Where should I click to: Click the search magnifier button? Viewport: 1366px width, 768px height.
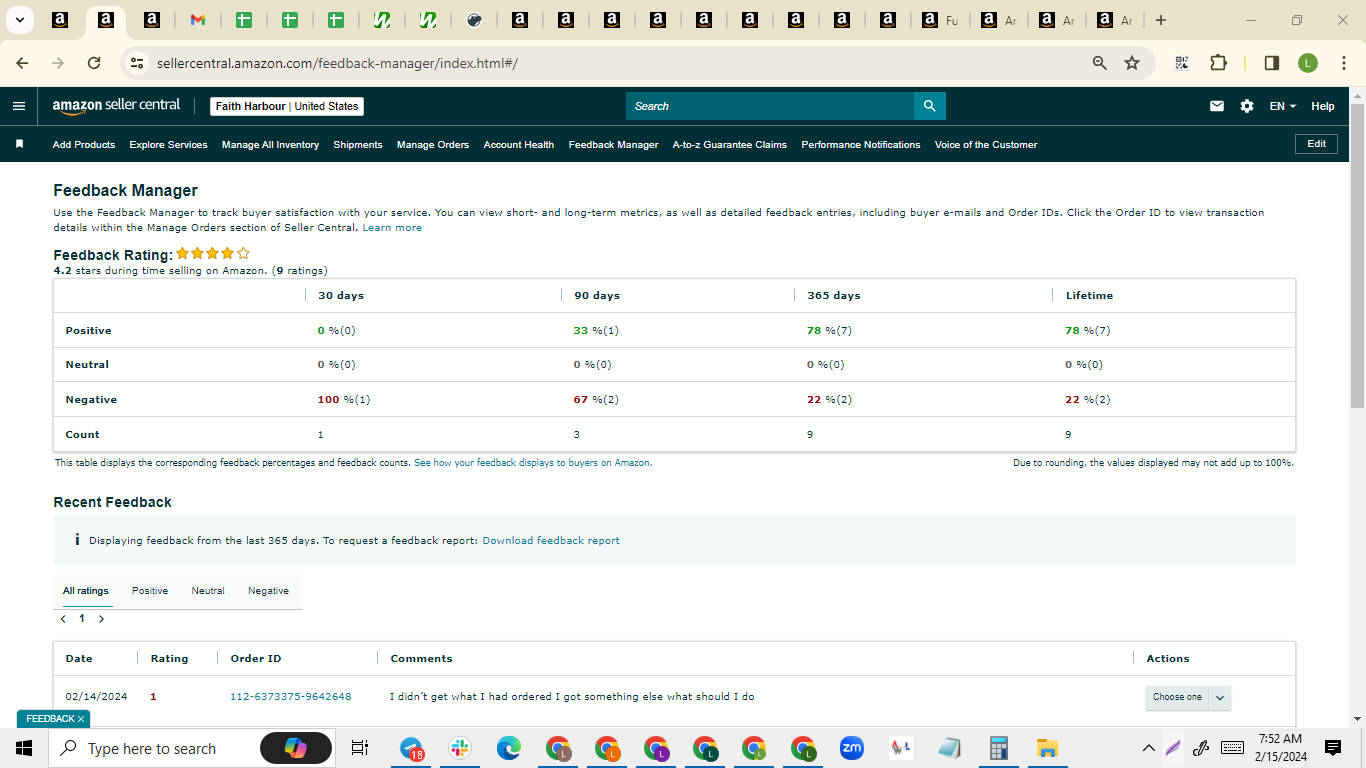tap(930, 106)
